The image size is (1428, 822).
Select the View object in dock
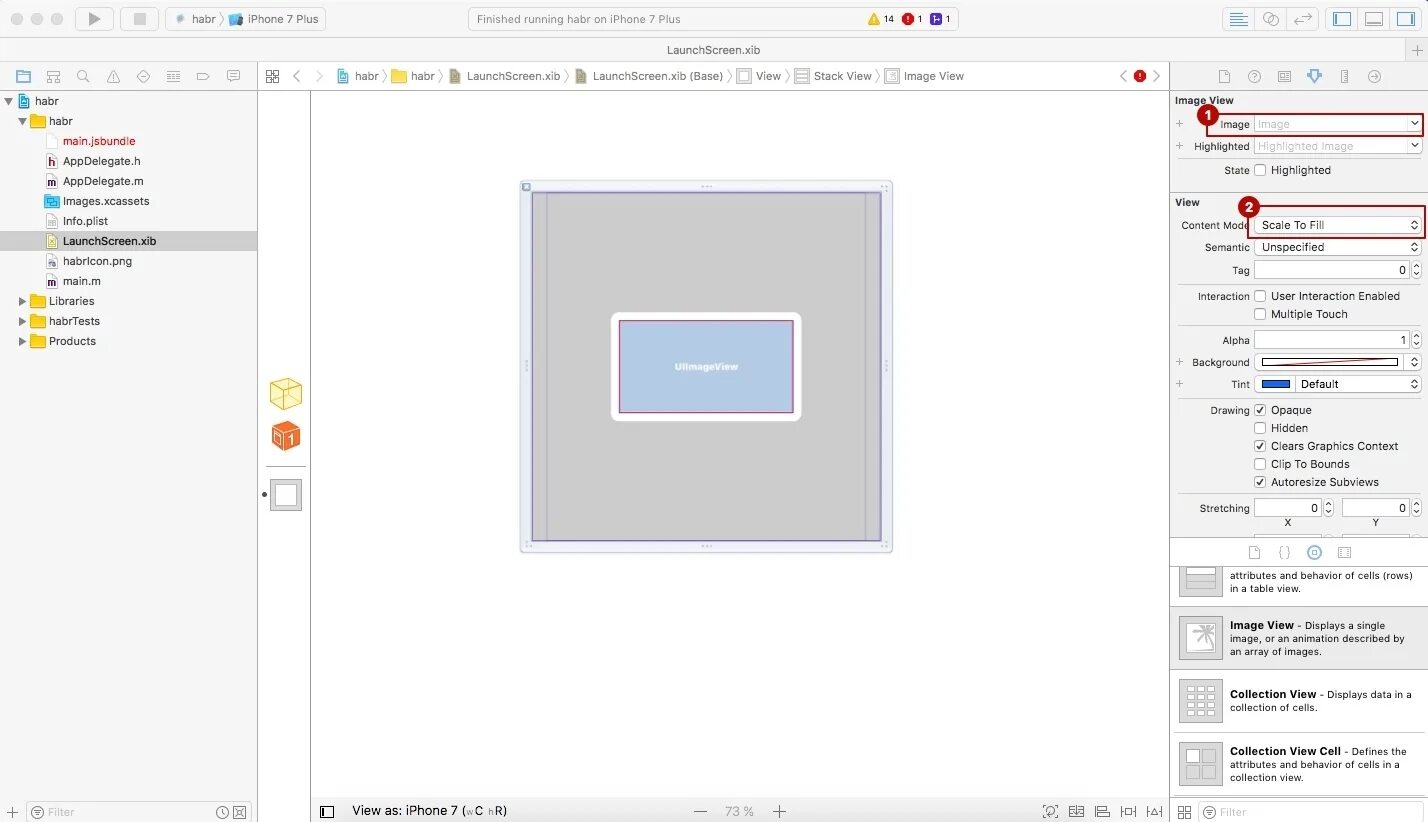(286, 494)
